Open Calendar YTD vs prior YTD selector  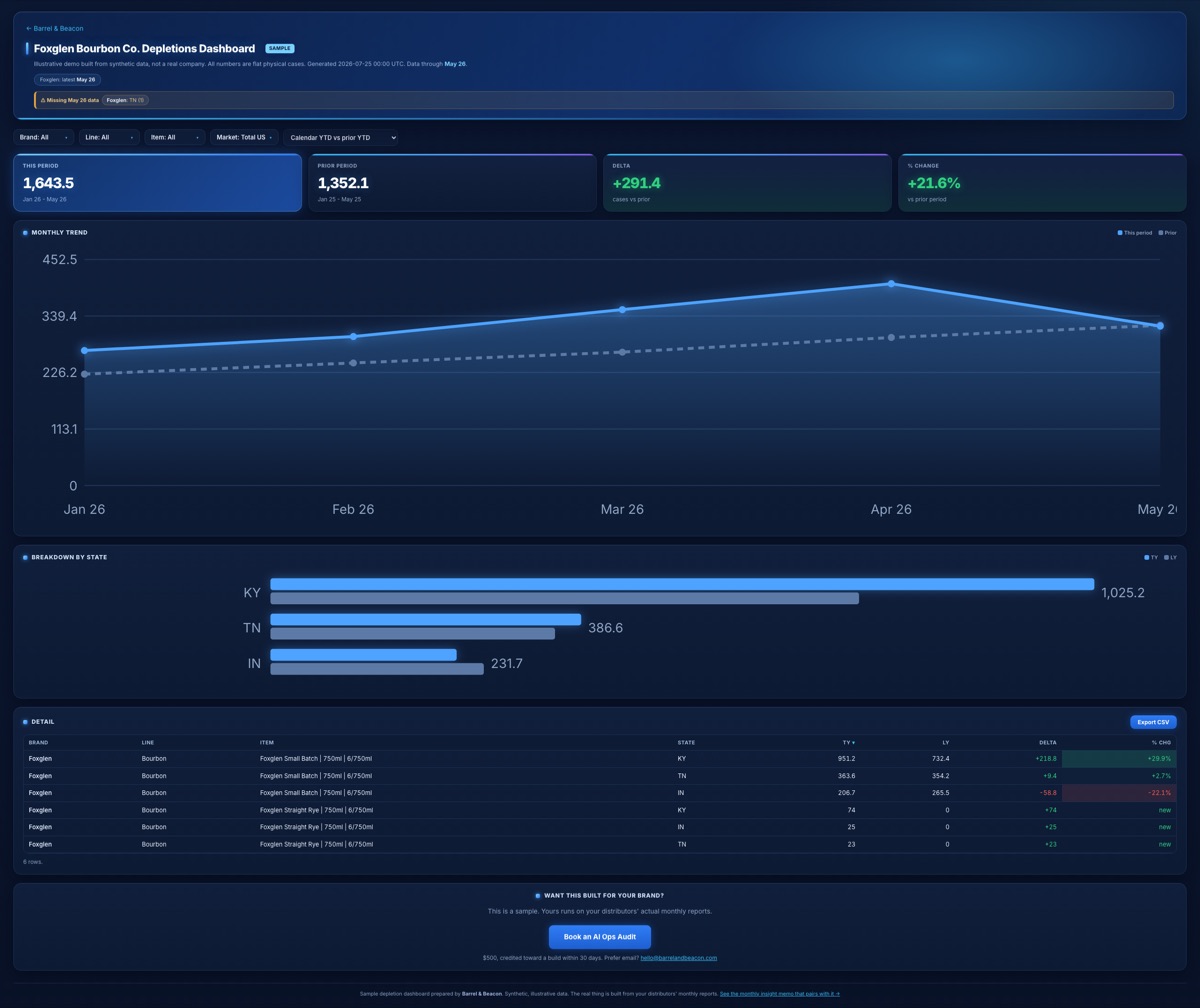[x=341, y=137]
